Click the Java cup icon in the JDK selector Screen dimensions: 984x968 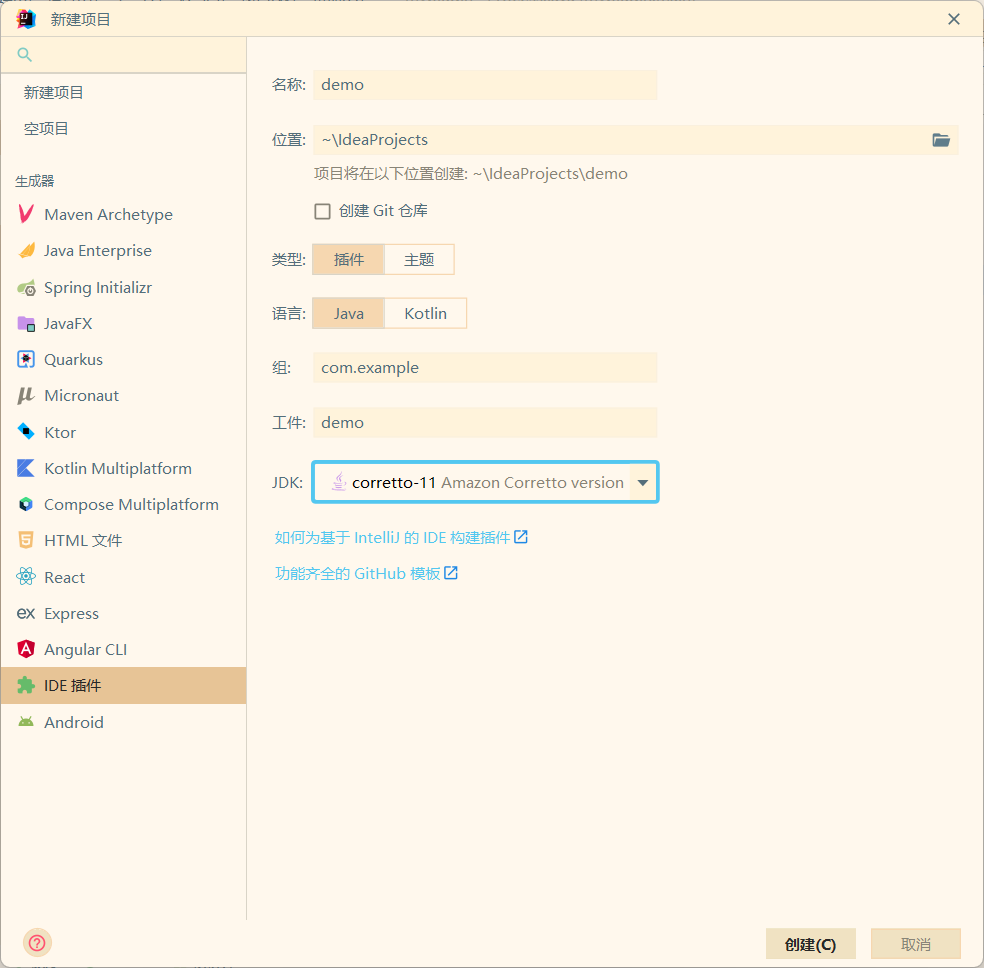339,482
